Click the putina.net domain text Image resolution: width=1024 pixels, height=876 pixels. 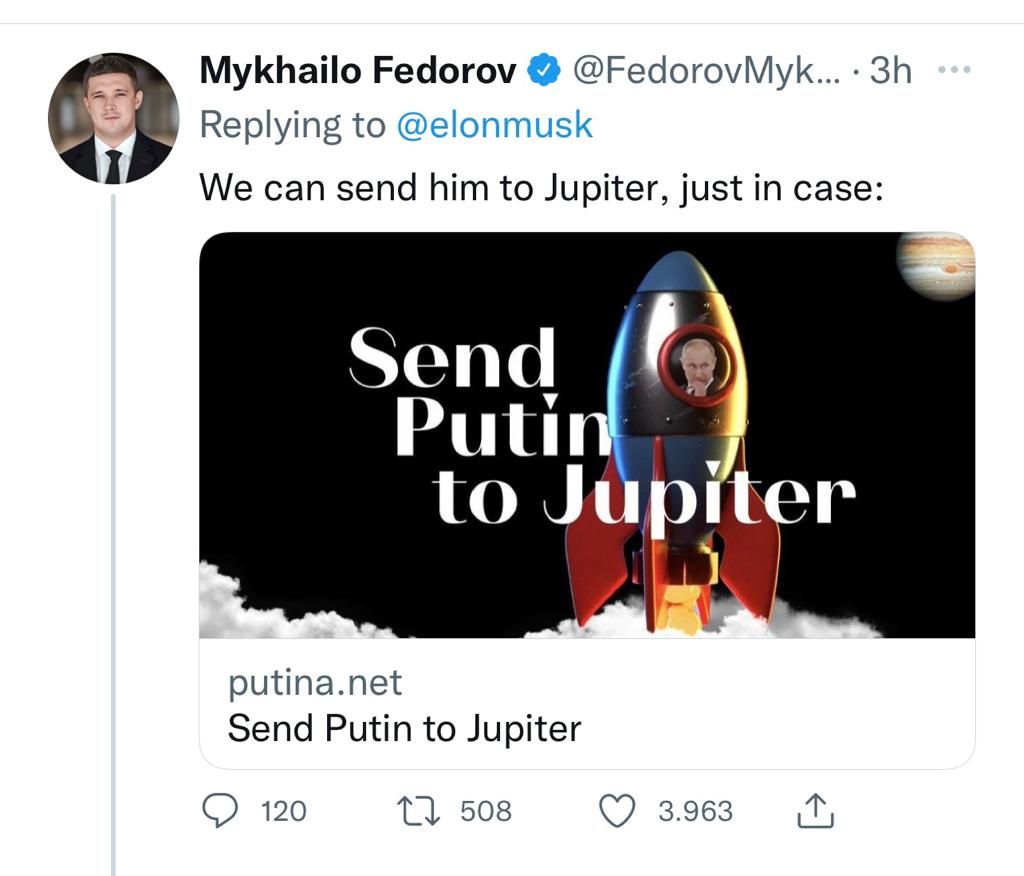point(315,683)
